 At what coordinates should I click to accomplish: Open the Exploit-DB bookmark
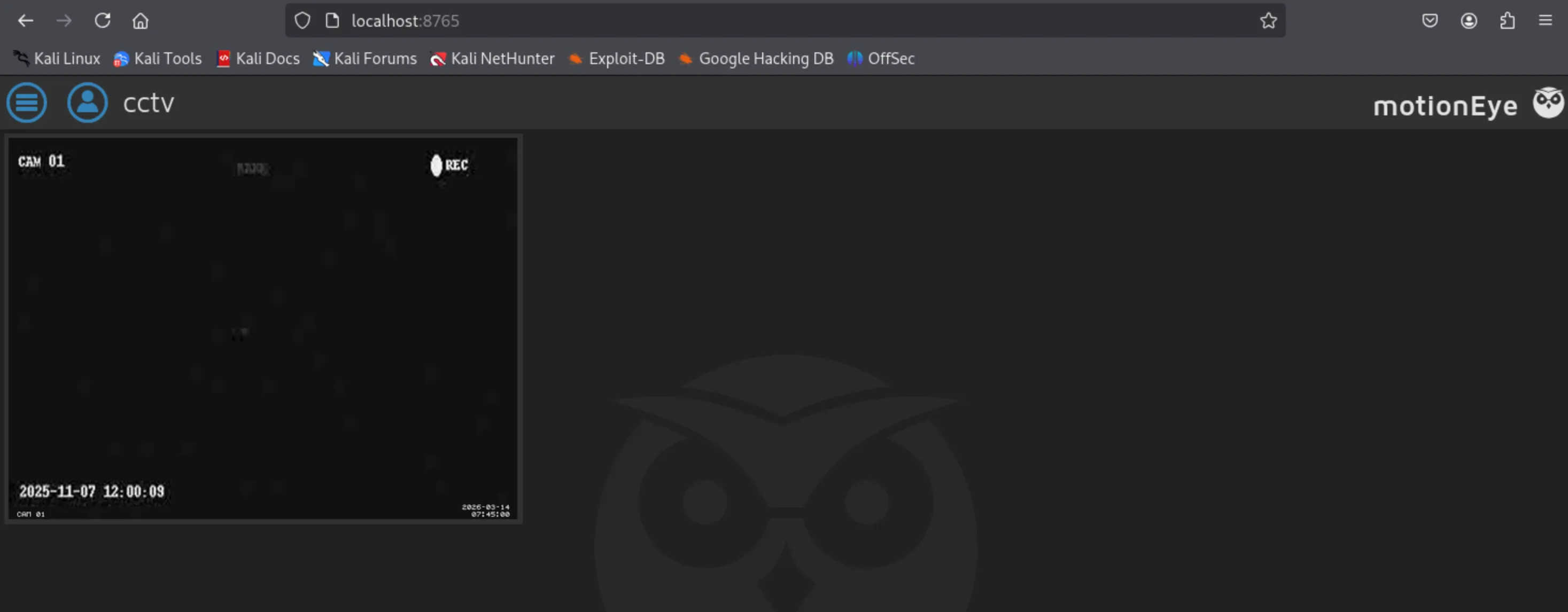[x=617, y=58]
